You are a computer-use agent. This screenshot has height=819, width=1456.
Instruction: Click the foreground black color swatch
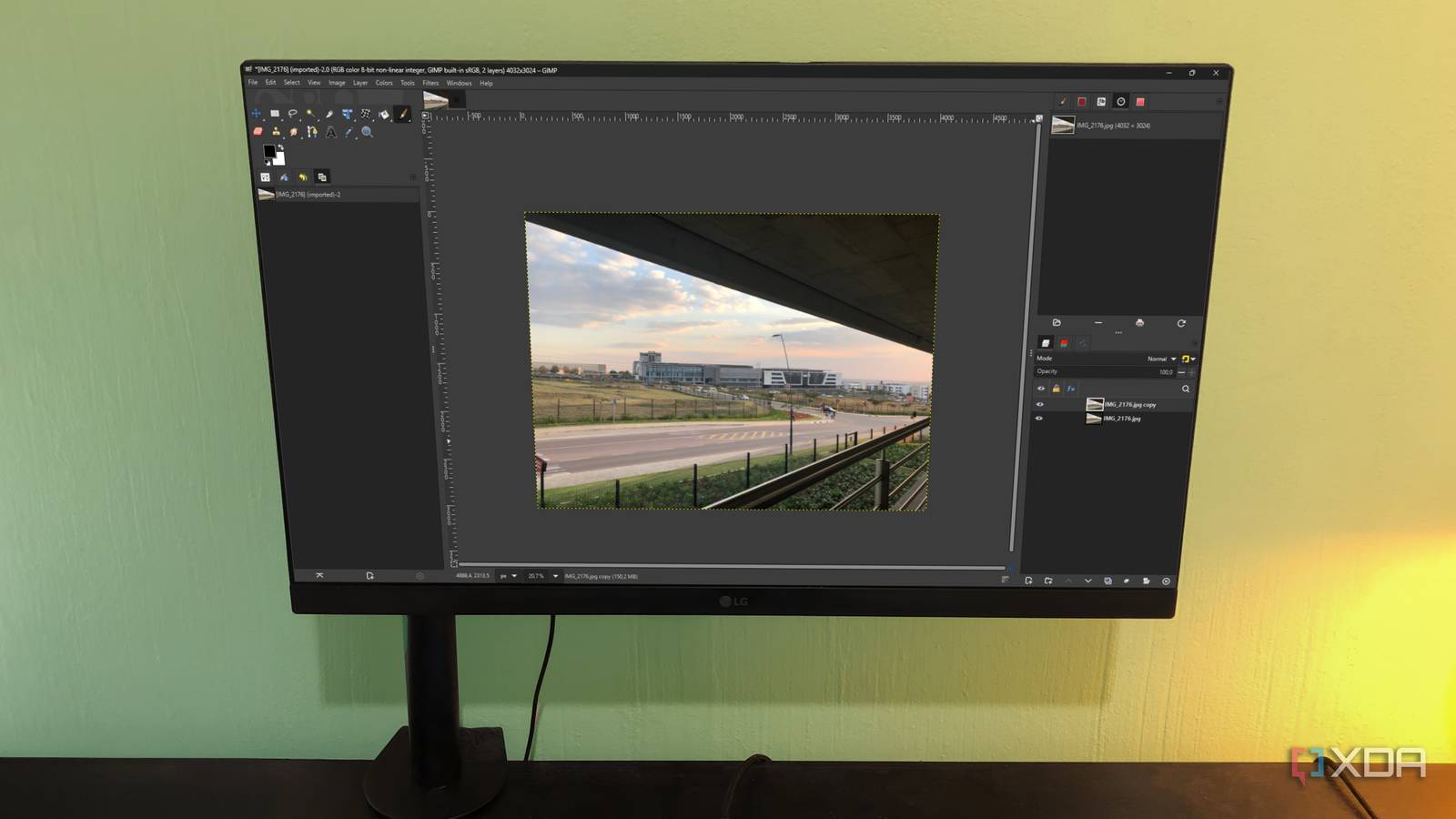click(x=268, y=151)
